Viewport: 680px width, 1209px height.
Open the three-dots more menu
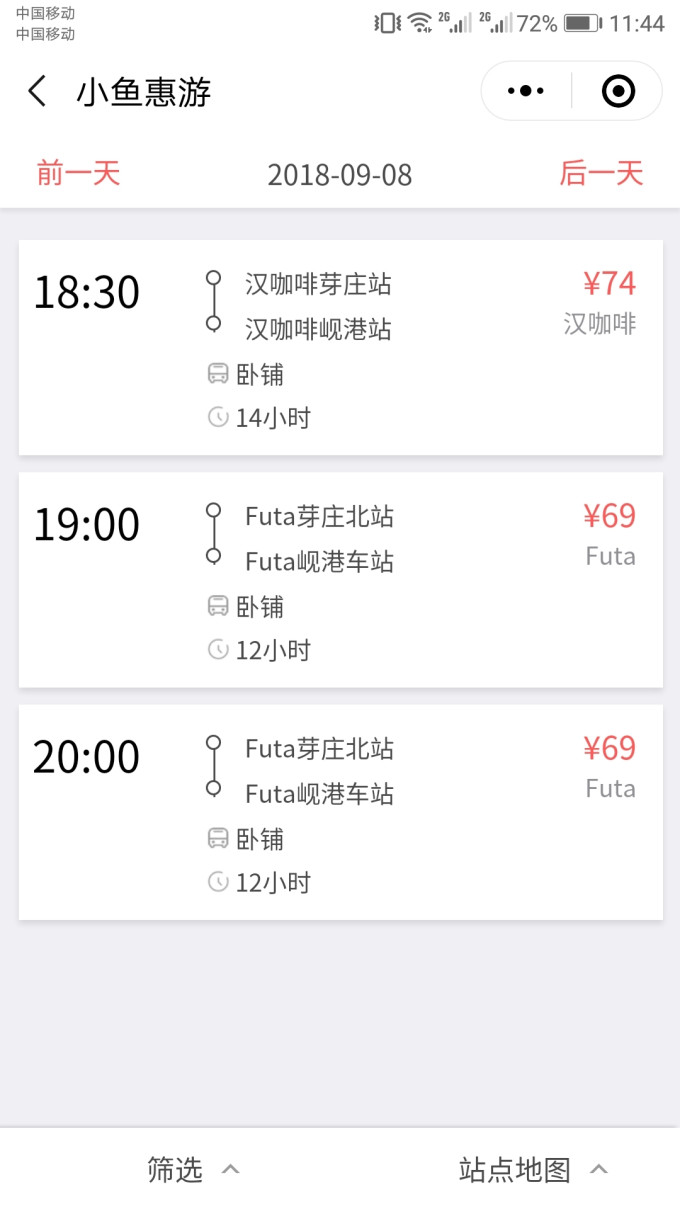tap(526, 91)
